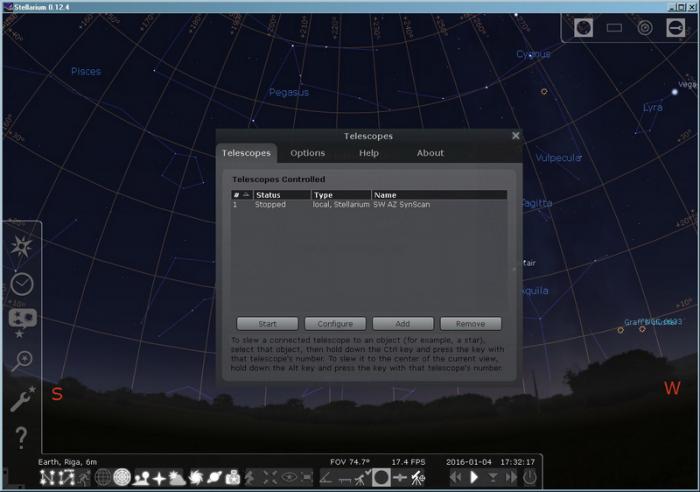Image resolution: width=700 pixels, height=492 pixels.
Task: Click the telescope with checkmark icon
Action: 362,478
